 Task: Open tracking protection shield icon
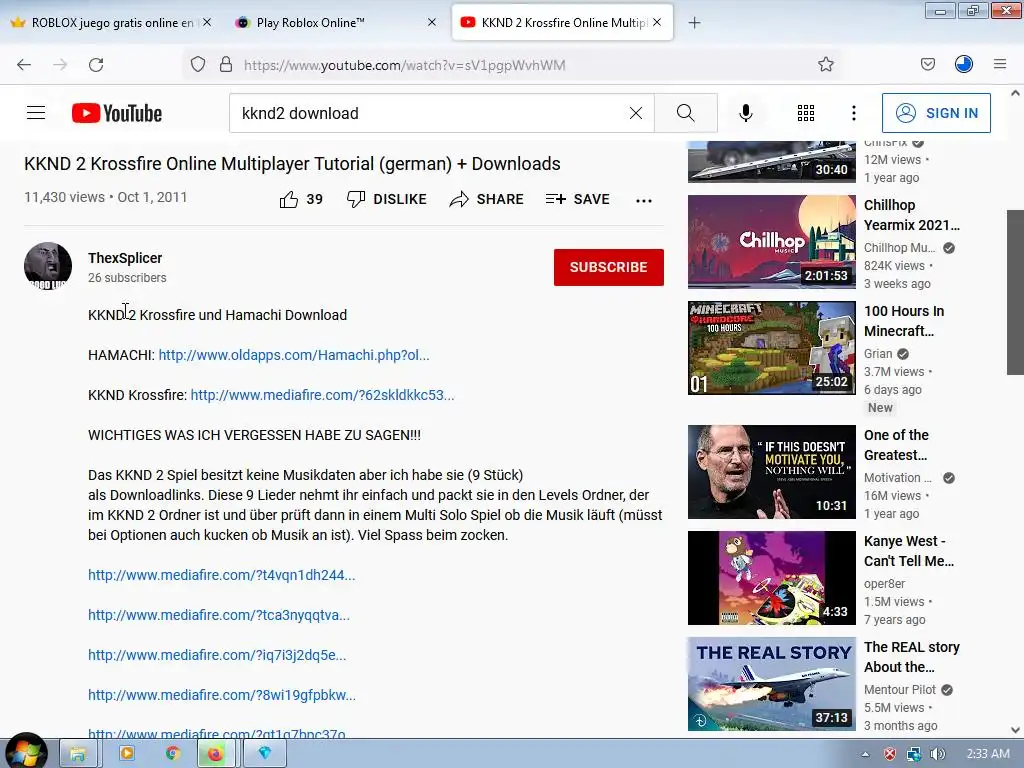coord(198,64)
